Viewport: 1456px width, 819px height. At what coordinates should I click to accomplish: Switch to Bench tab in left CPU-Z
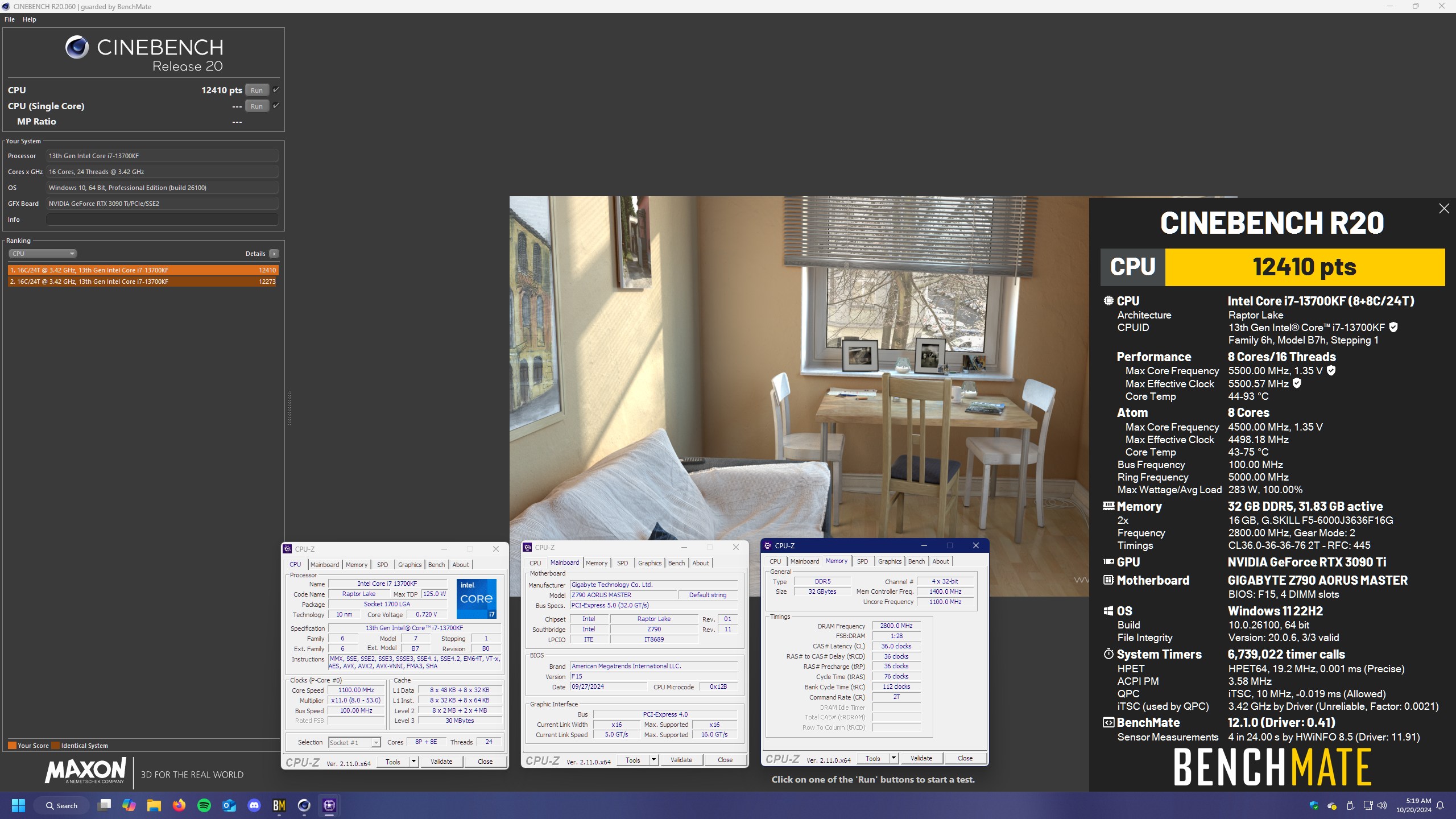coord(436,565)
